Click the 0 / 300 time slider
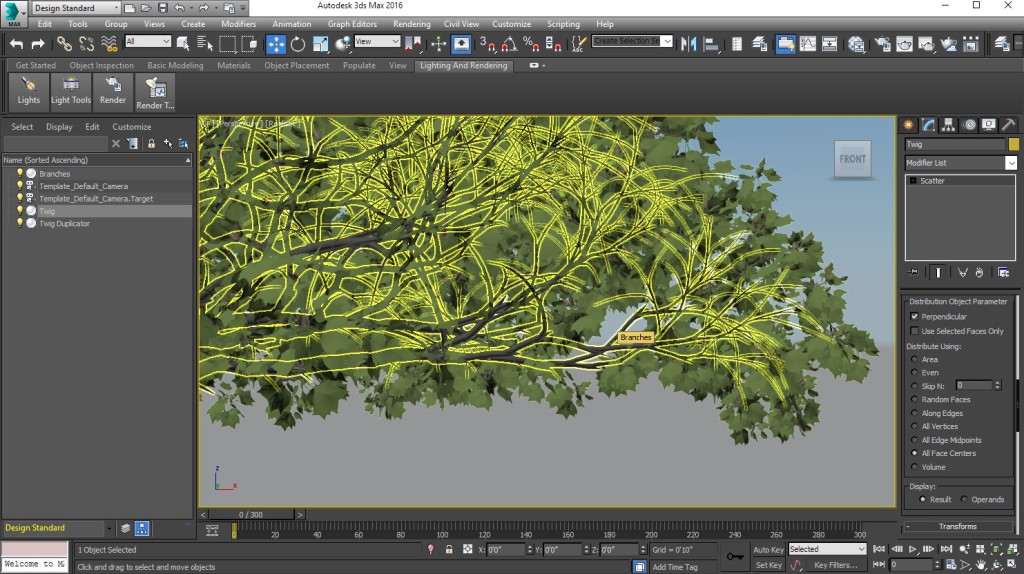 click(x=251, y=515)
